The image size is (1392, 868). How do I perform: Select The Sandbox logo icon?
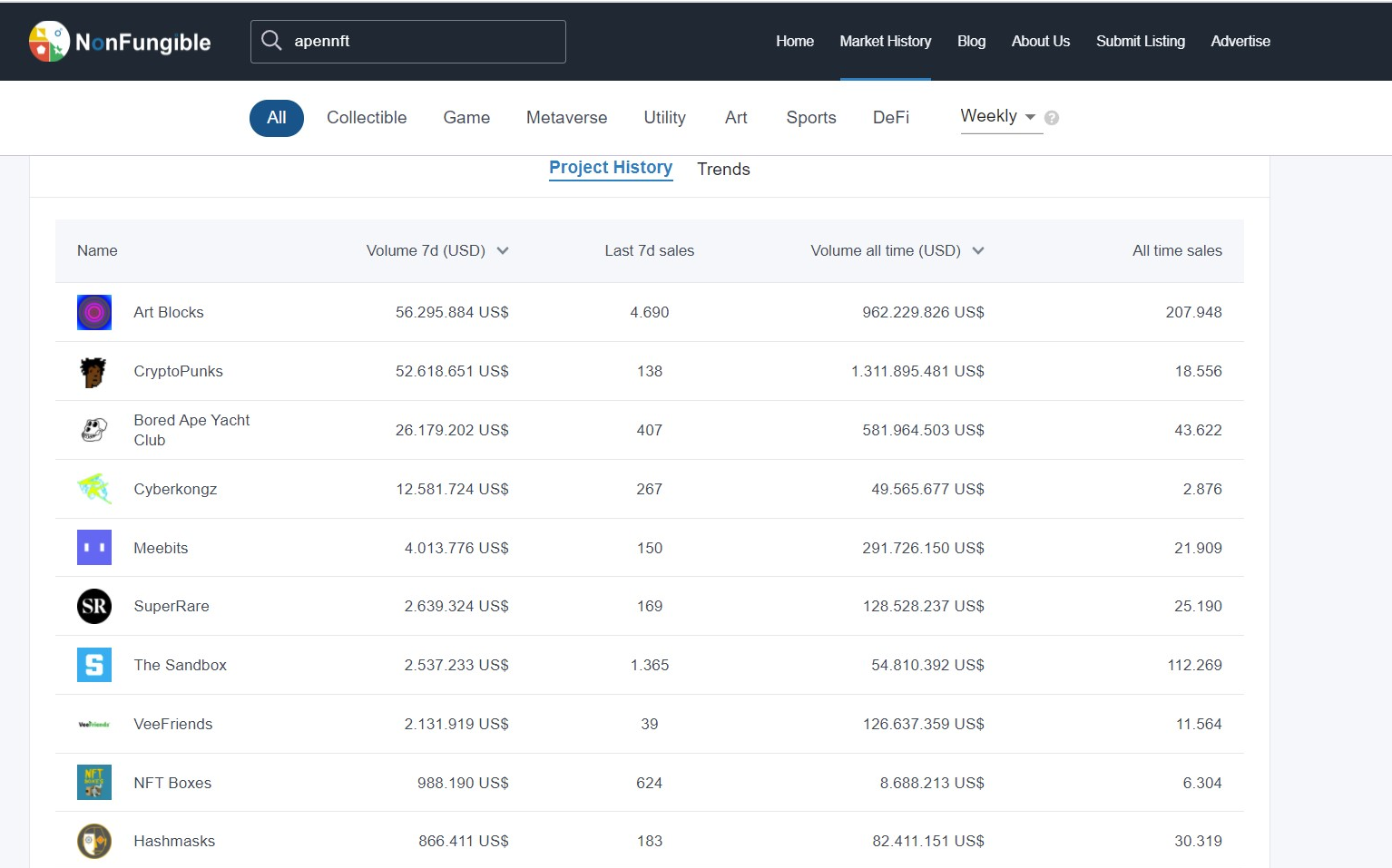click(94, 665)
